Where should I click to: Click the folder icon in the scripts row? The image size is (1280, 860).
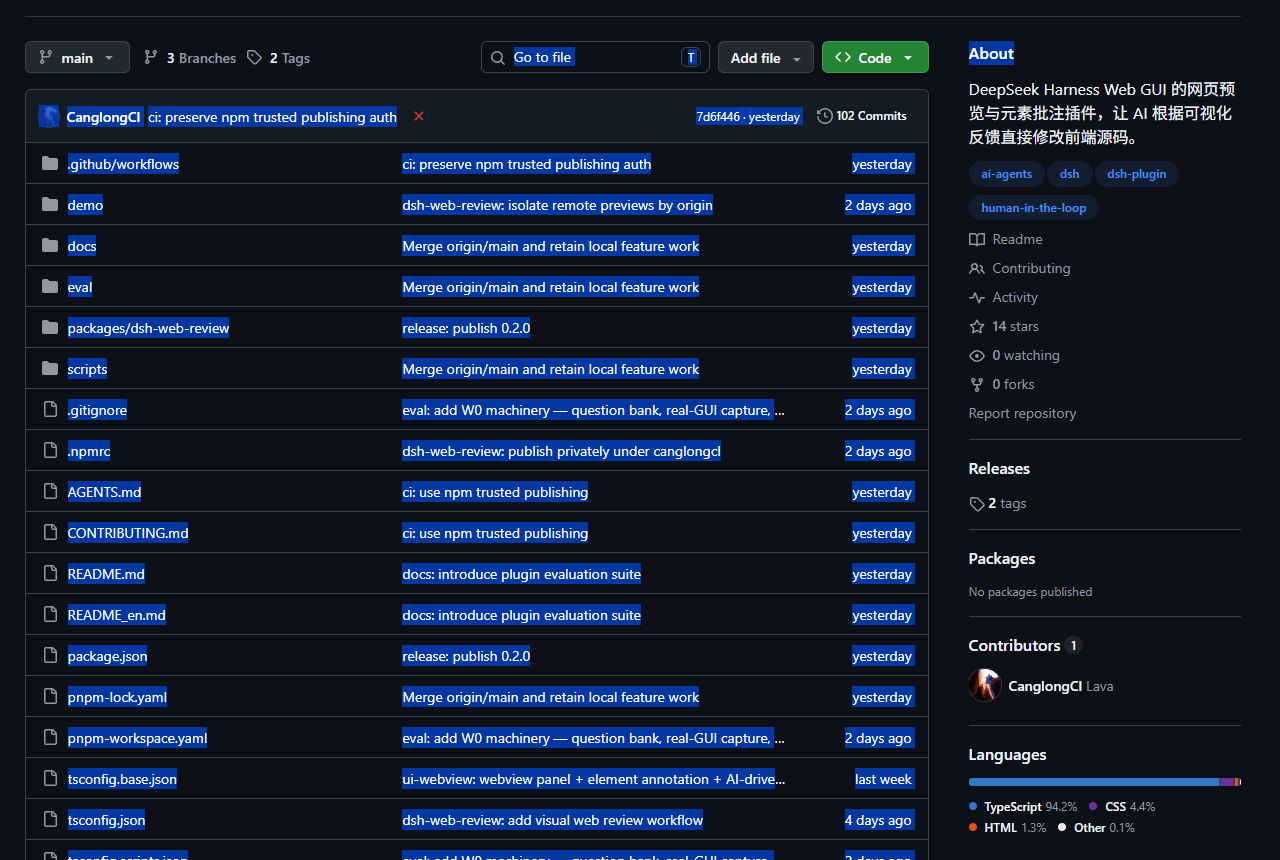(50, 369)
